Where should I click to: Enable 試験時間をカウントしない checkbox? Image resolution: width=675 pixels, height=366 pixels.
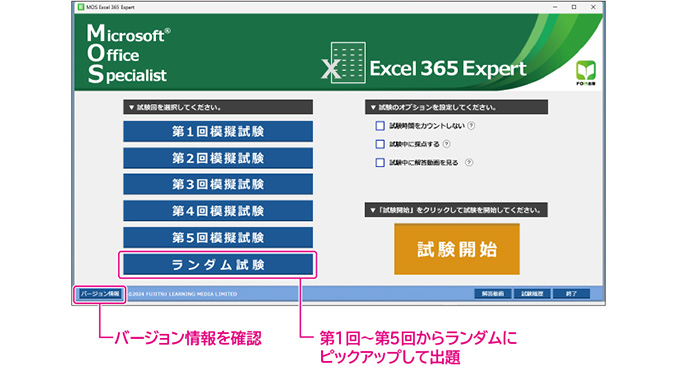click(x=380, y=126)
